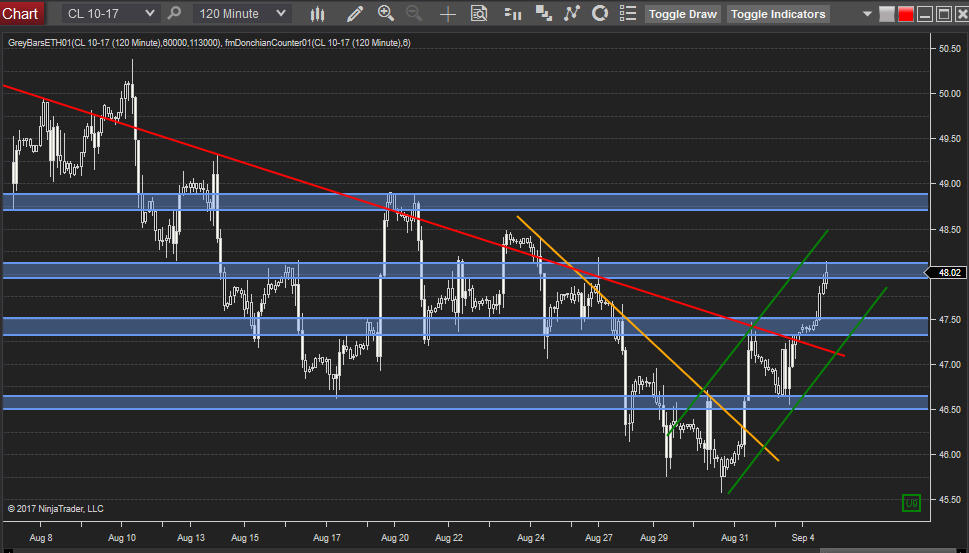
Task: Click the 47.00 price axis label
Action: tap(949, 365)
